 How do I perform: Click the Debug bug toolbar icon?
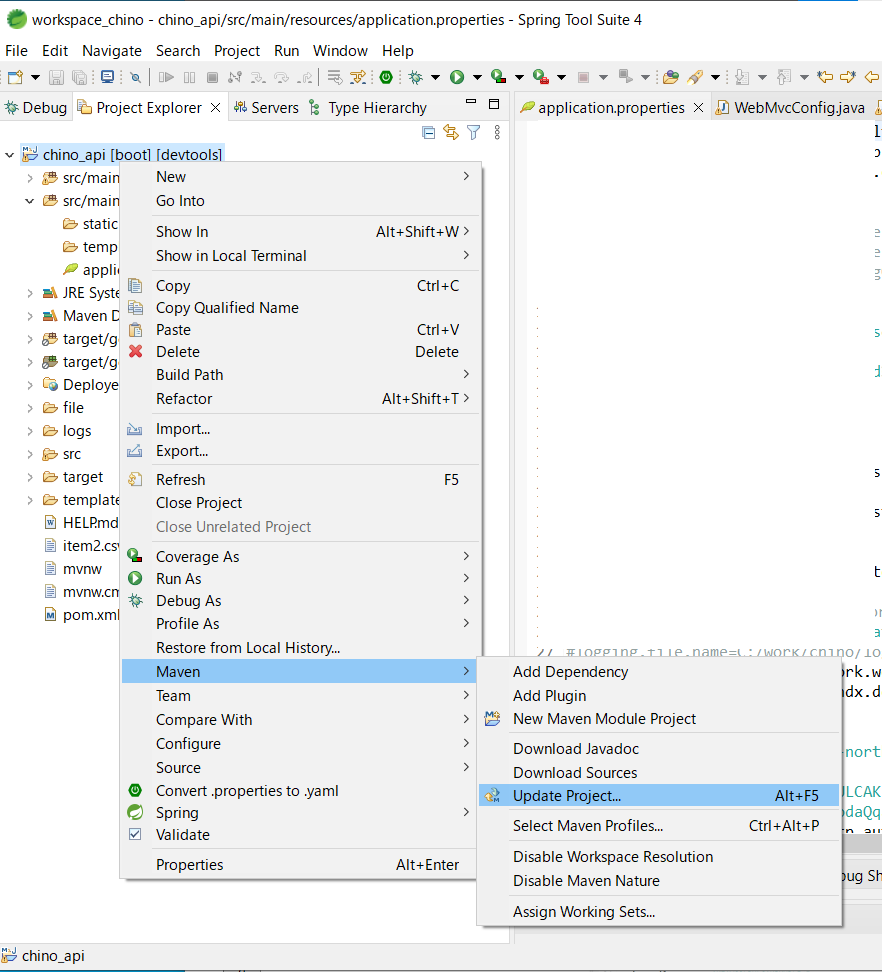coord(415,77)
